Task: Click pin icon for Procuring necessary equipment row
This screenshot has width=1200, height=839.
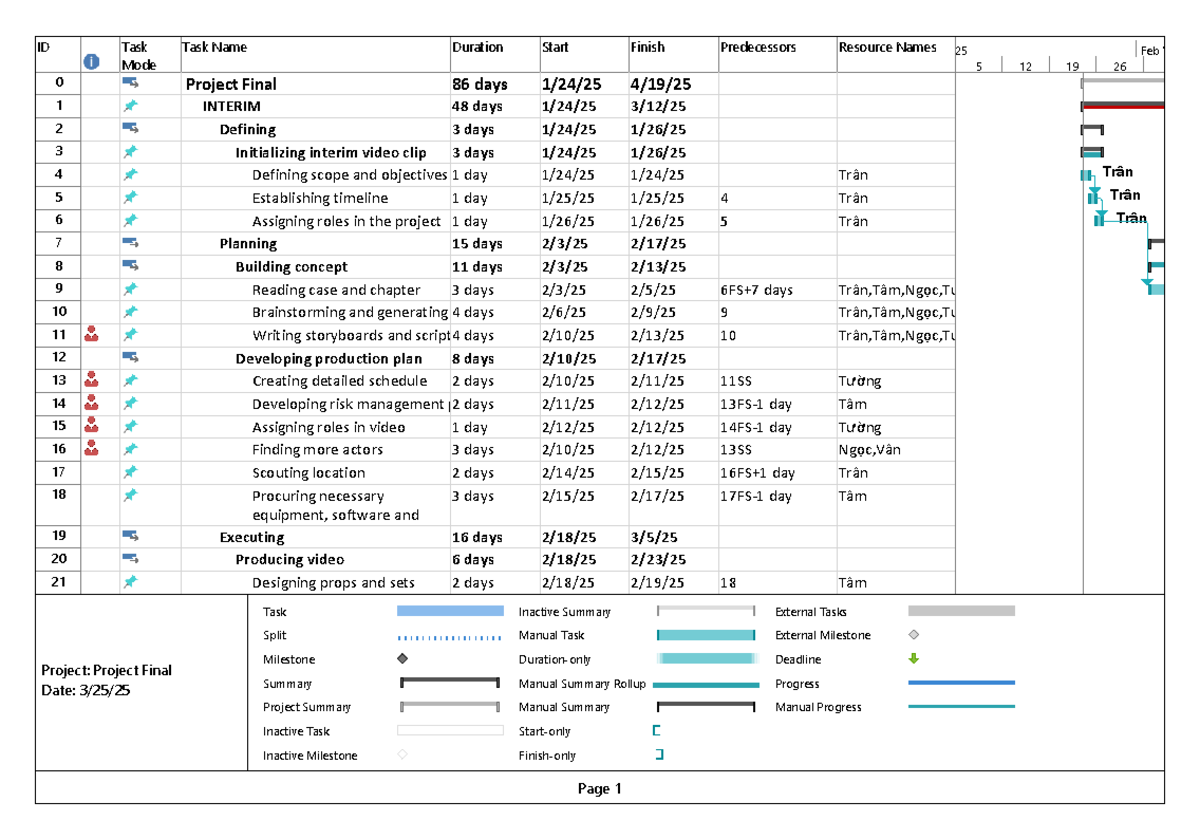Action: tap(130, 496)
